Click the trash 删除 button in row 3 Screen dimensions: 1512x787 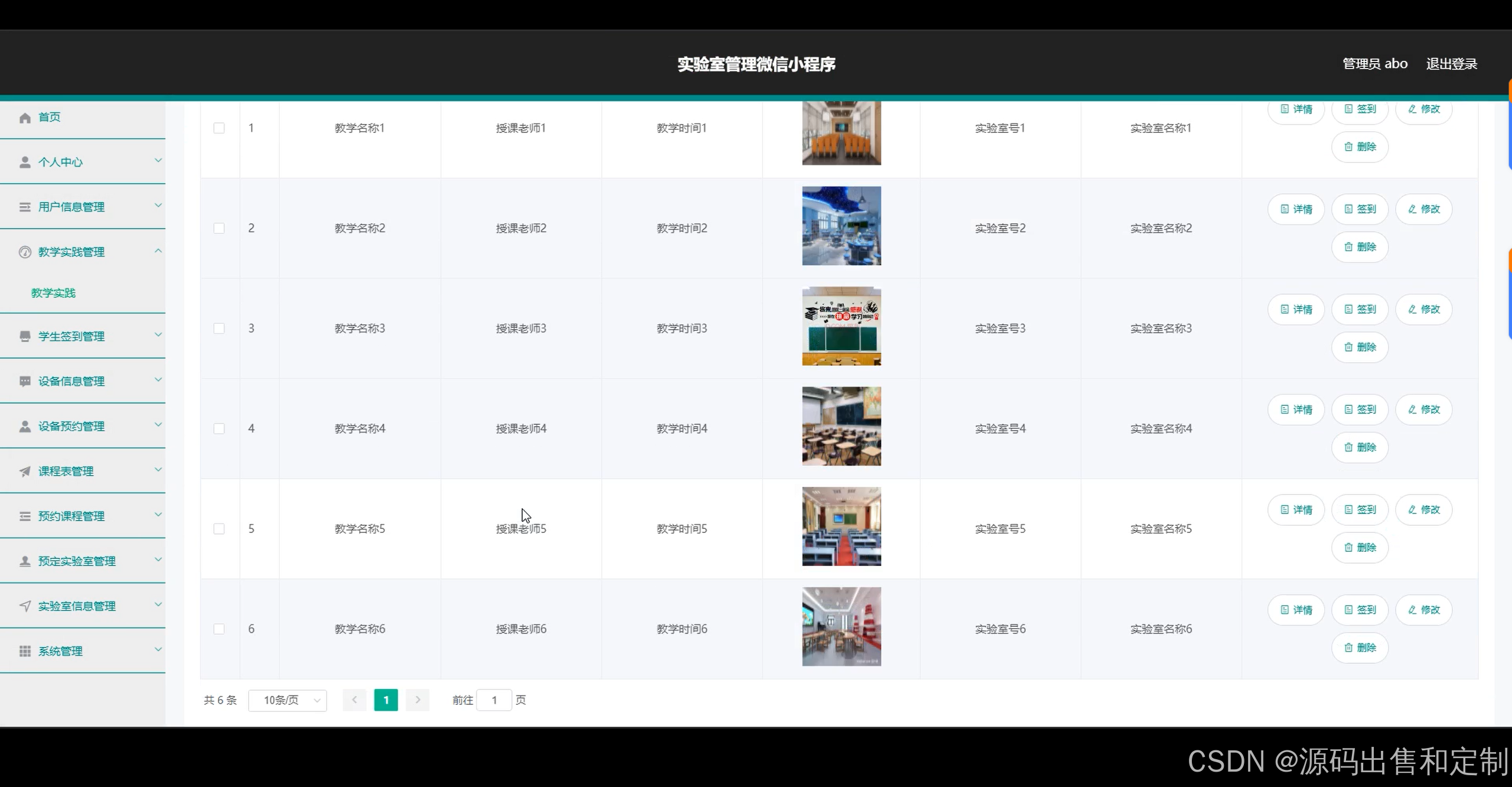tap(1360, 347)
